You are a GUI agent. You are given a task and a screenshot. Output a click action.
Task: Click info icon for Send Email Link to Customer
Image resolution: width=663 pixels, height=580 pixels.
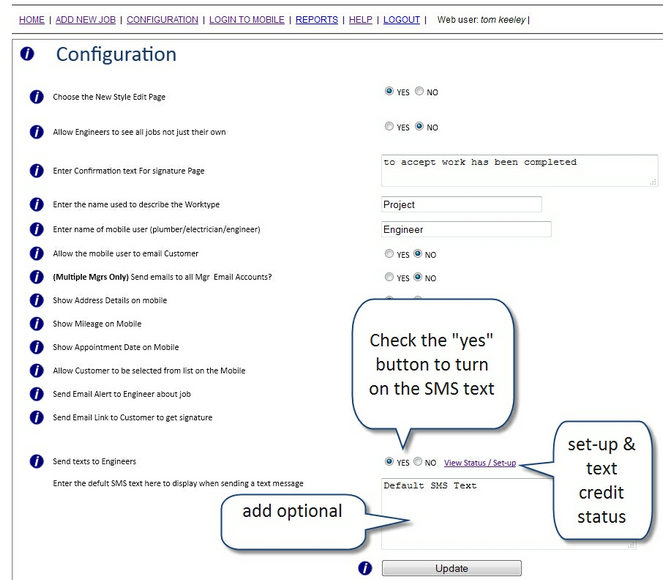tap(37, 418)
